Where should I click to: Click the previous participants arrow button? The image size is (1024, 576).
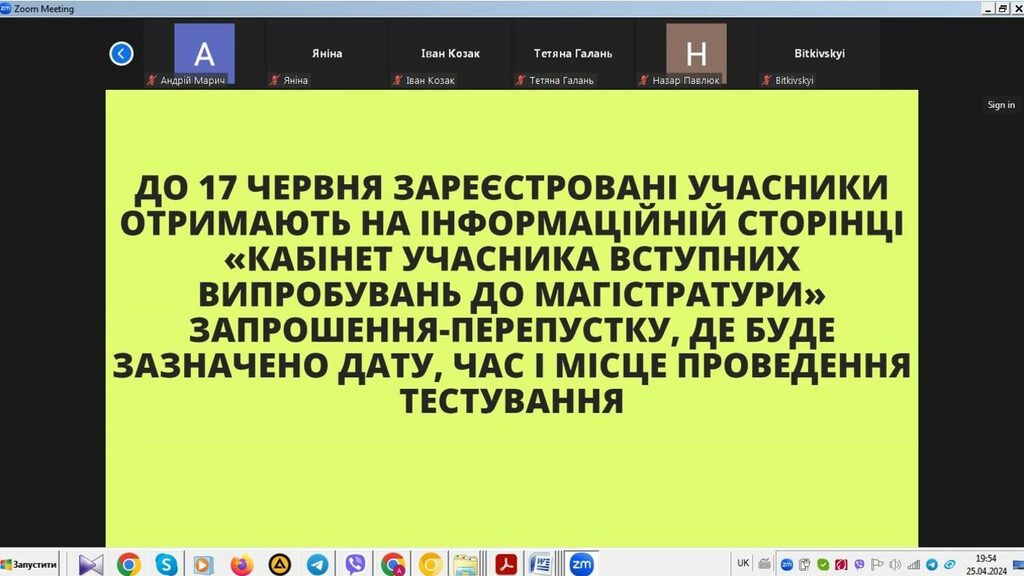pyautogui.click(x=121, y=54)
